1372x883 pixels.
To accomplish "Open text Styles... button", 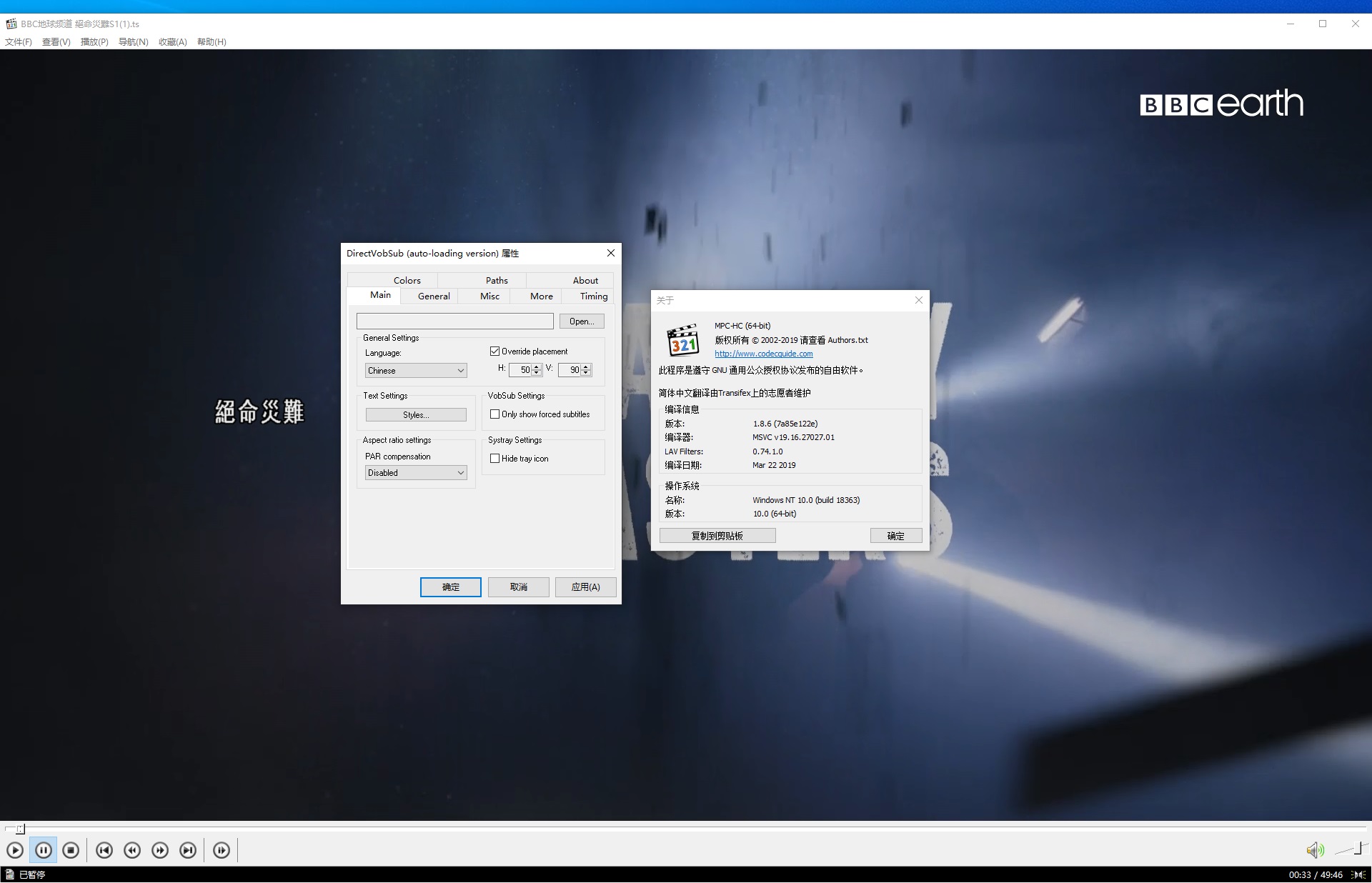I will click(416, 415).
